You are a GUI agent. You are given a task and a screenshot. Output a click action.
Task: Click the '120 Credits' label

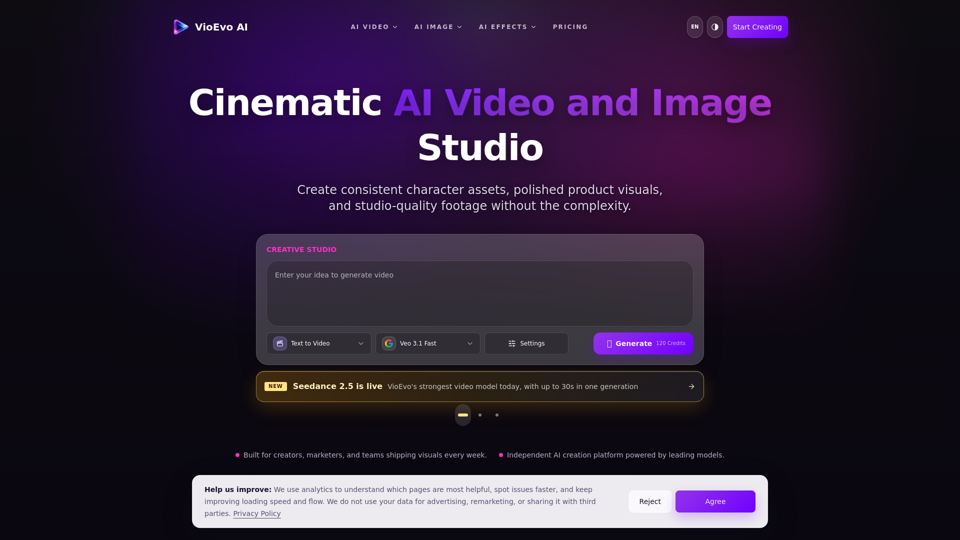click(x=670, y=343)
